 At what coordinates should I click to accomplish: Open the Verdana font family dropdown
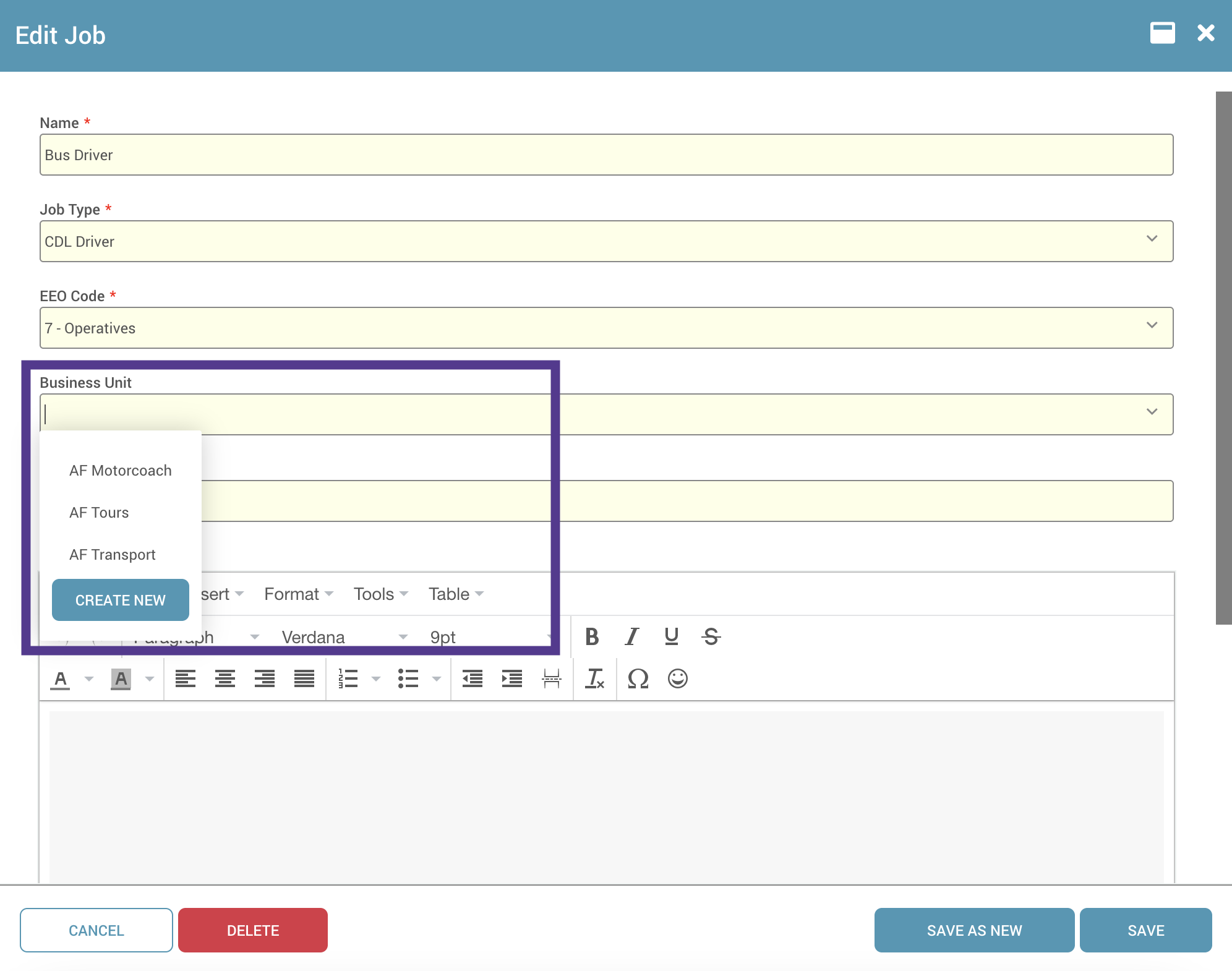tap(344, 637)
